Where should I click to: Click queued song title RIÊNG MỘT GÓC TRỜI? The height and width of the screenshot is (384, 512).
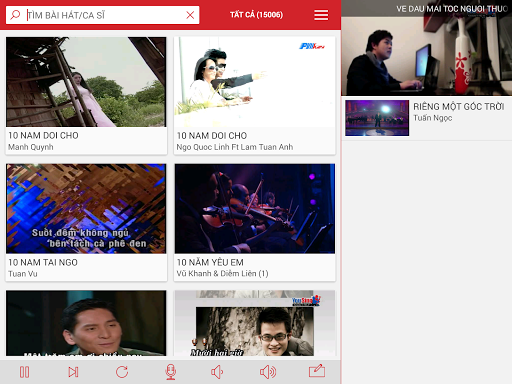pyautogui.click(x=459, y=107)
